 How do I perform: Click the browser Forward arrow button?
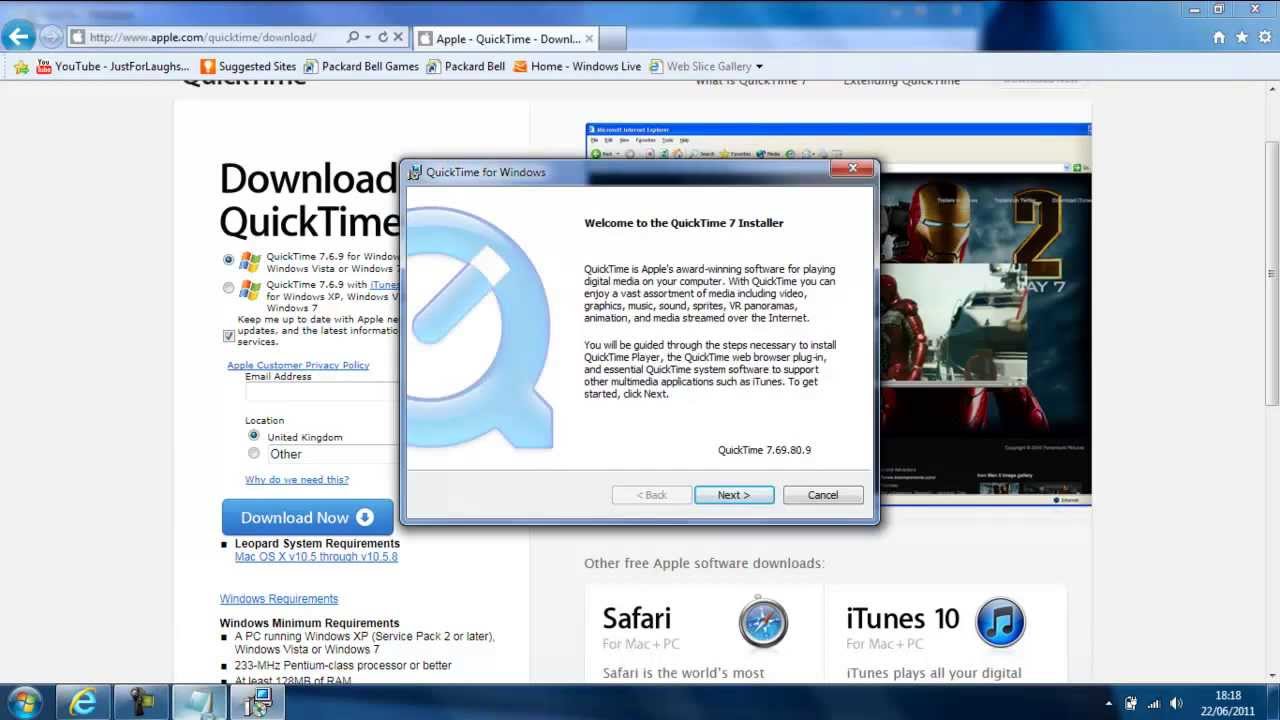point(51,38)
